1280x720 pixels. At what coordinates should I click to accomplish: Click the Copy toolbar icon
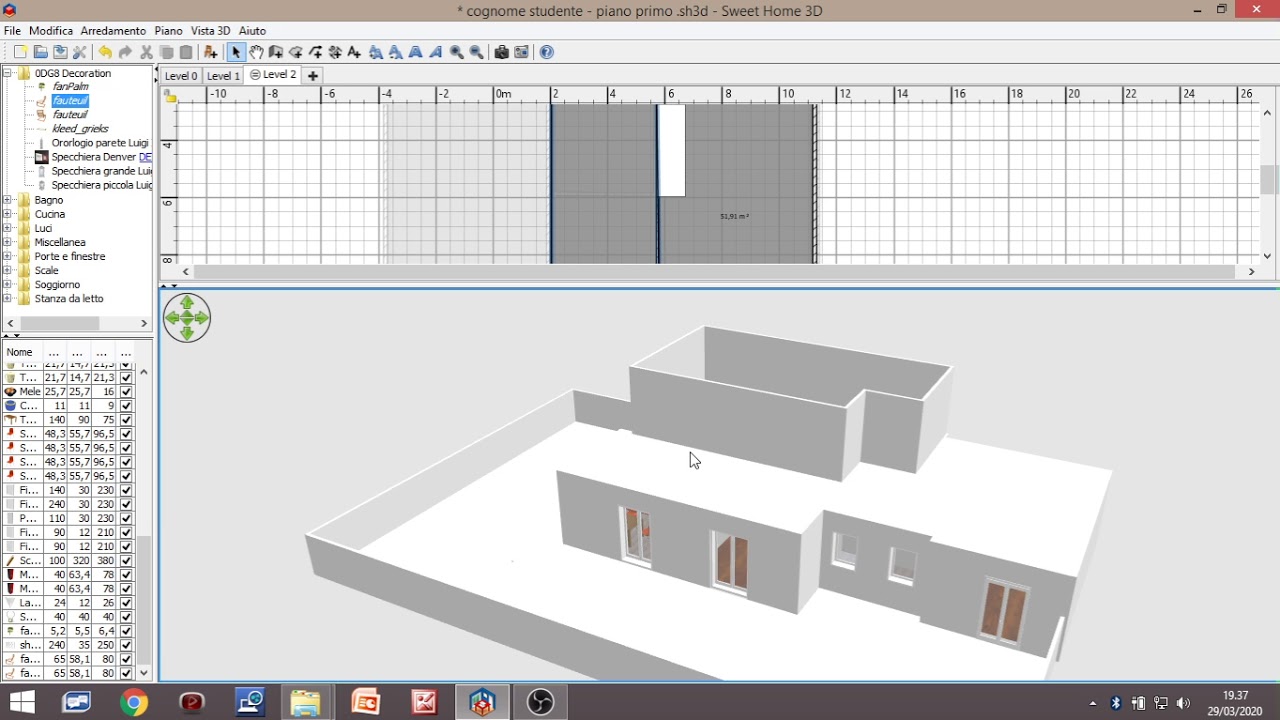click(x=166, y=52)
